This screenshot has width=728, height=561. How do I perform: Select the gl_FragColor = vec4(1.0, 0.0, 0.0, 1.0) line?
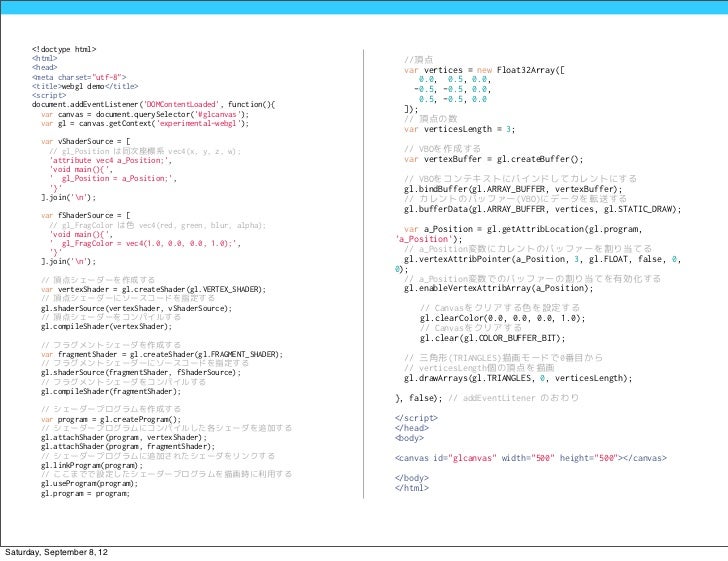(145, 243)
